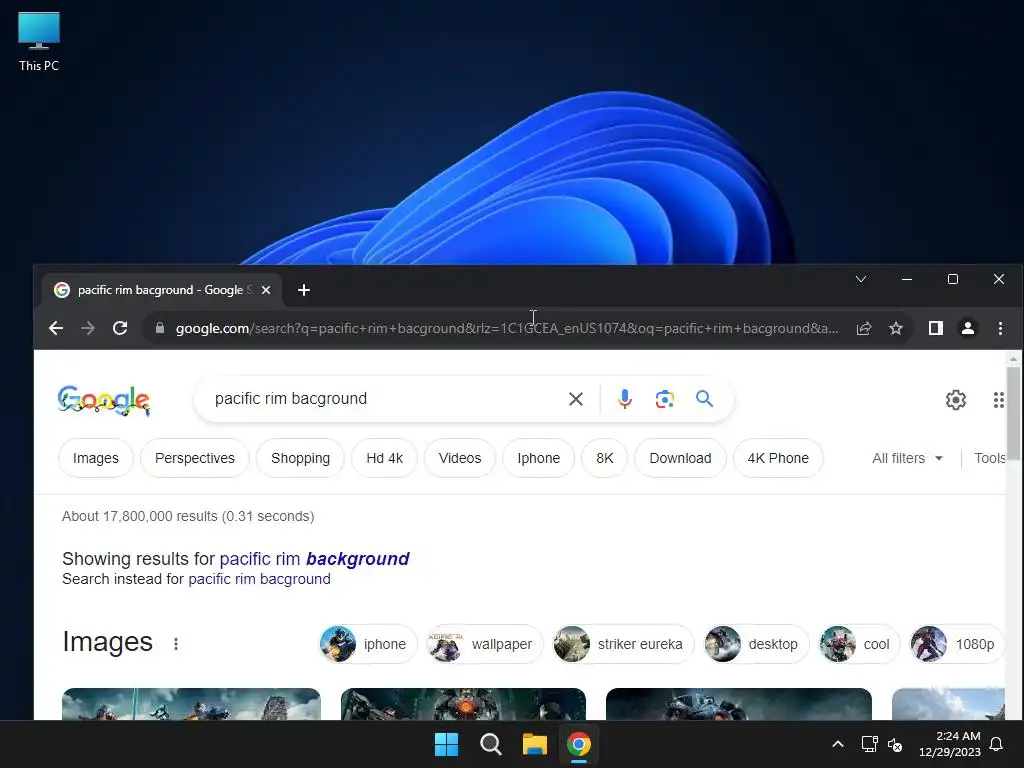The image size is (1024, 768).
Task: Switch to Perspectives filter
Action: click(x=195, y=458)
